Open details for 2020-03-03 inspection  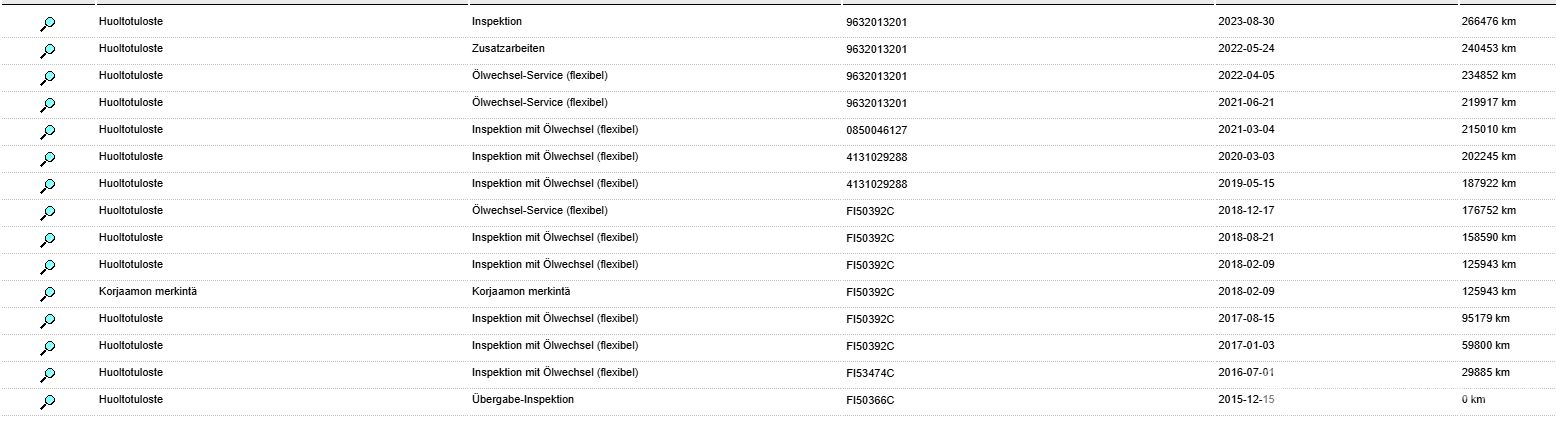[x=48, y=159]
